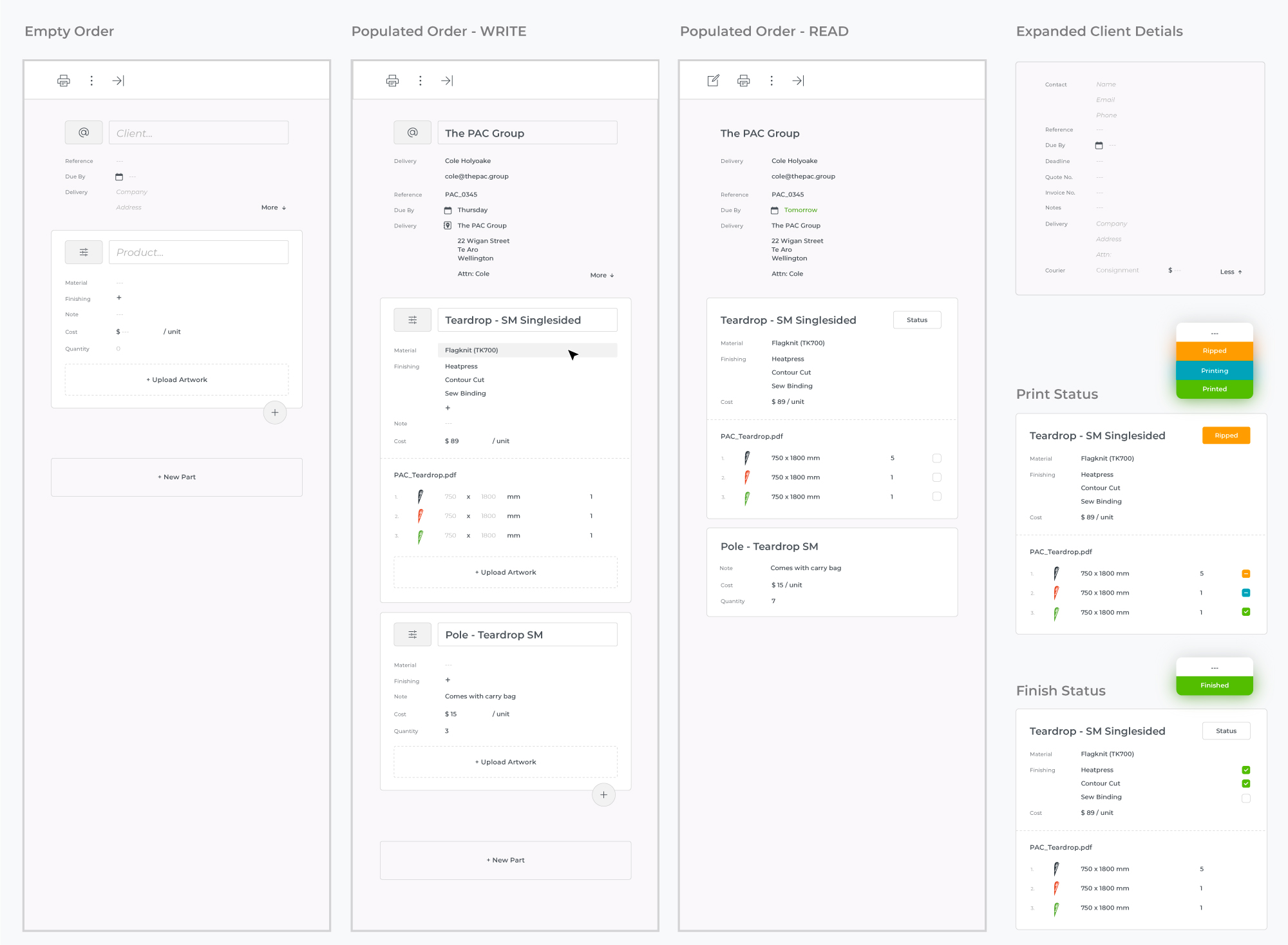Open kebab menu in Populated Order WRITE
This screenshot has height=945, width=1288.
coord(421,81)
